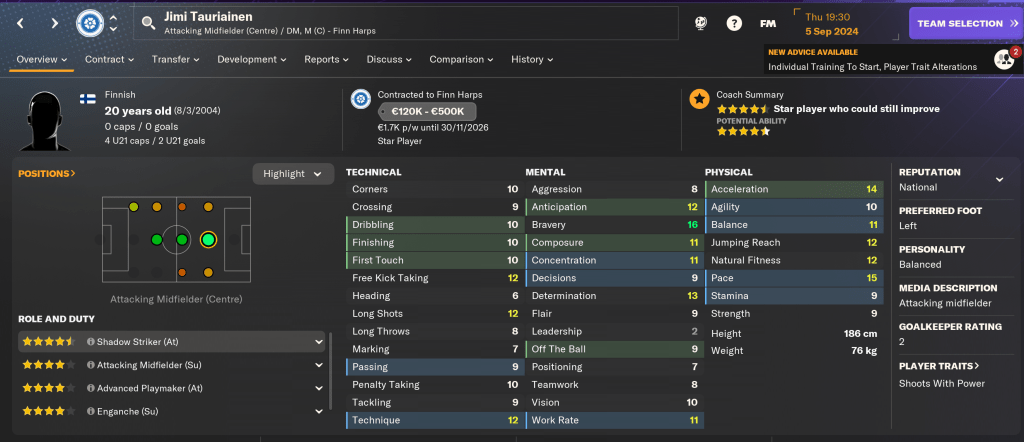Select the defensive midfielder position dot on pitch
1024x442 pixels.
156,240
